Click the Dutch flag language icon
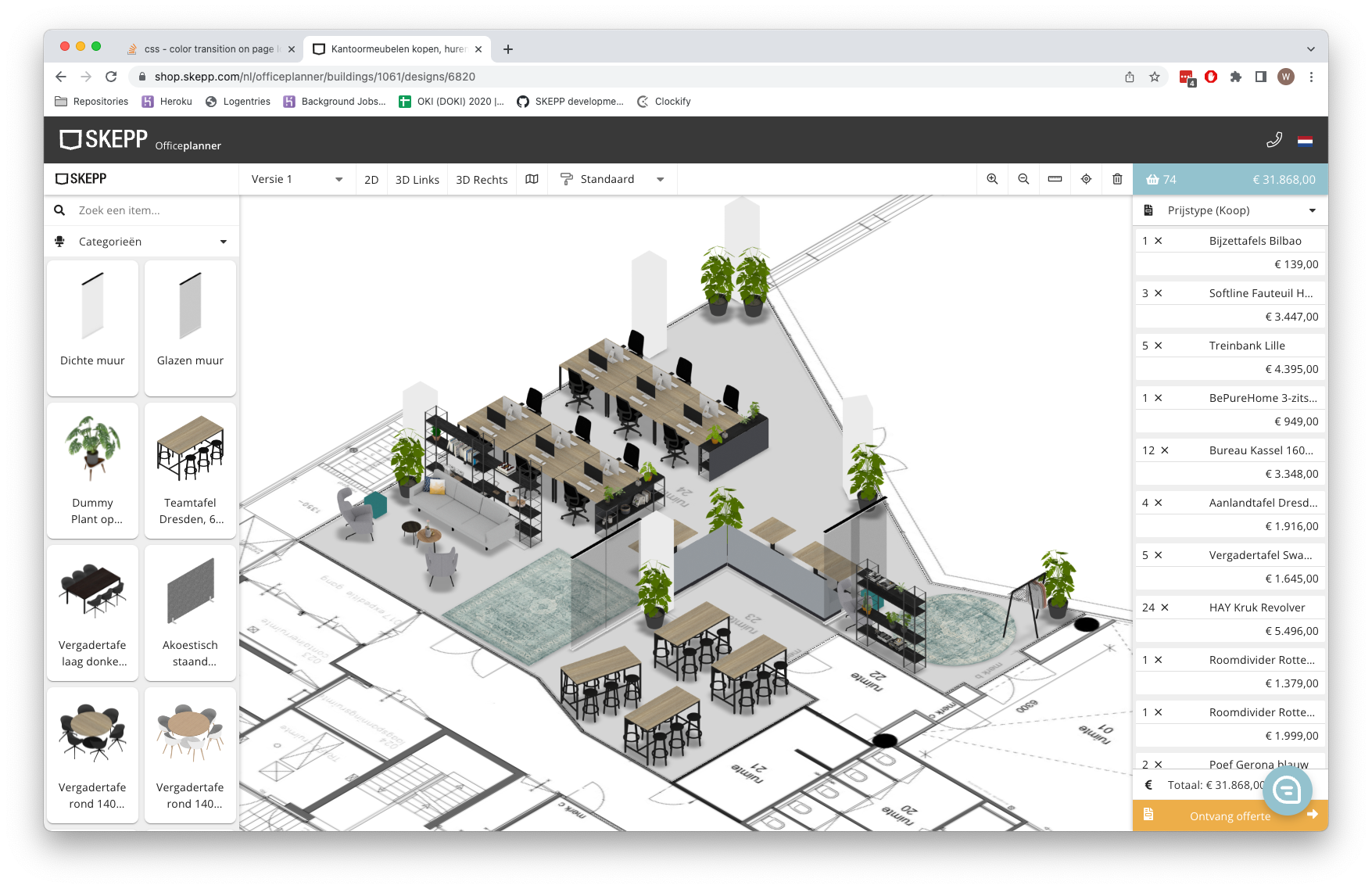This screenshot has height=889, width=1372. point(1305,141)
